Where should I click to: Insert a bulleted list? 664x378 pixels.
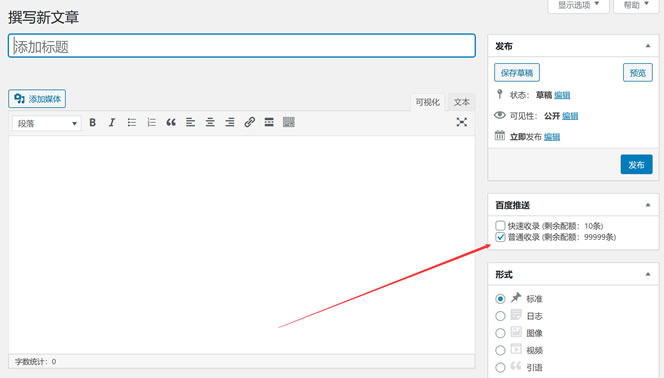pyautogui.click(x=132, y=123)
